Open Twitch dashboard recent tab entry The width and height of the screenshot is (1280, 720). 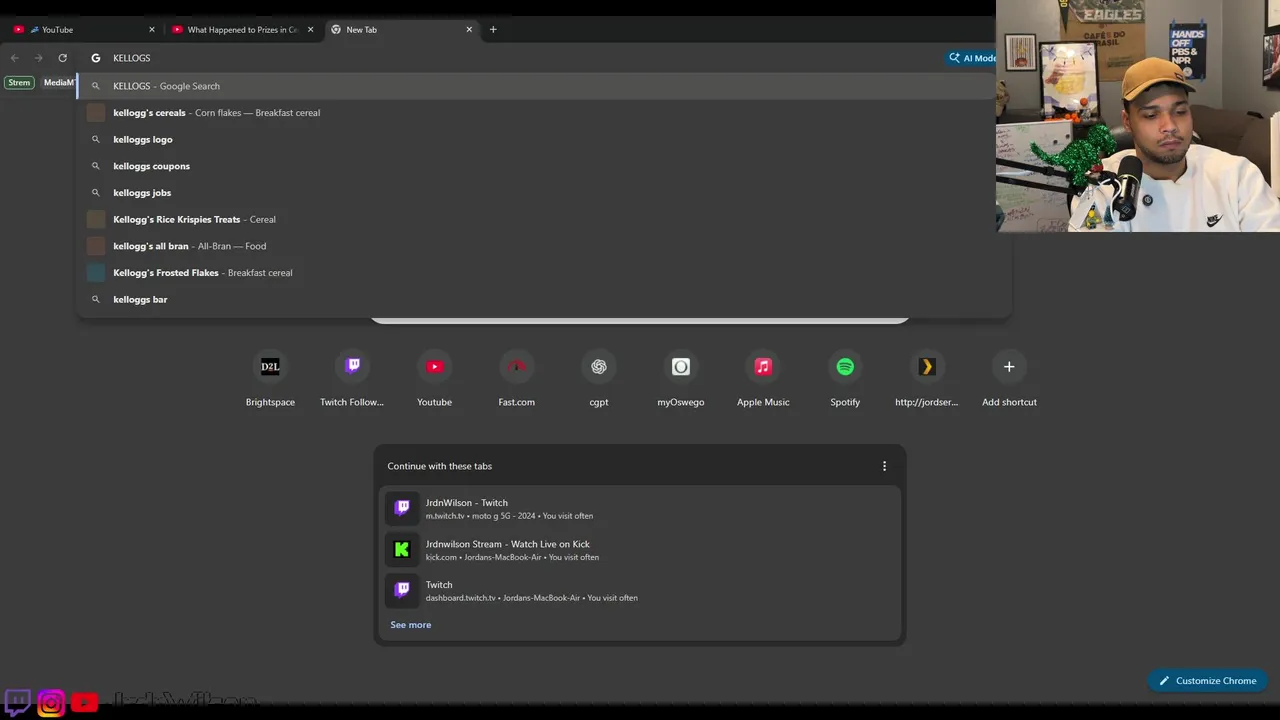coord(640,590)
